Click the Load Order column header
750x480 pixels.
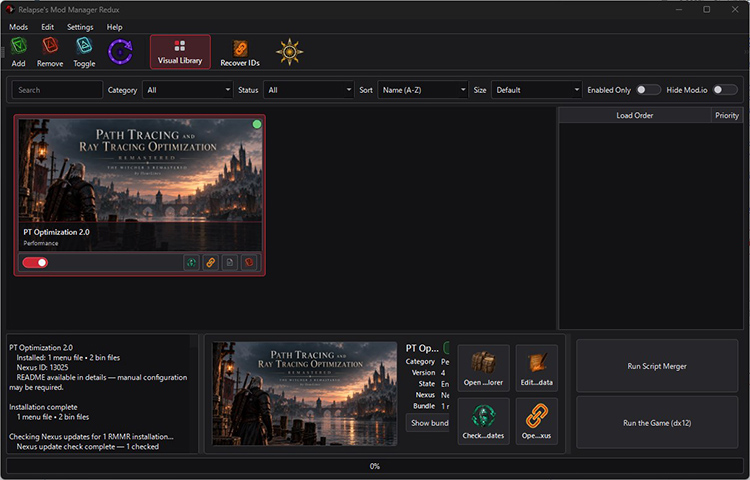coord(635,115)
